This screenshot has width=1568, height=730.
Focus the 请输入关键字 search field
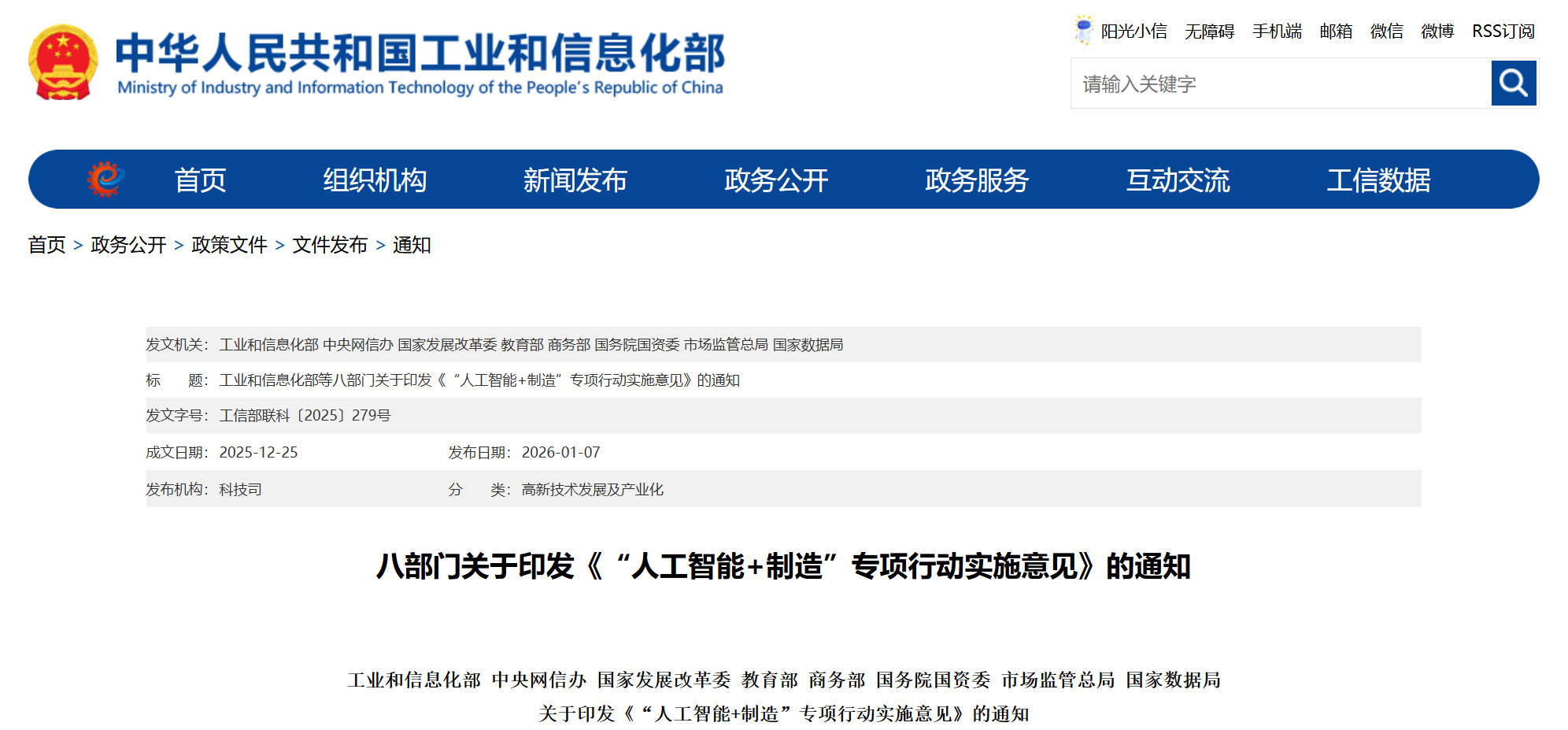1280,83
